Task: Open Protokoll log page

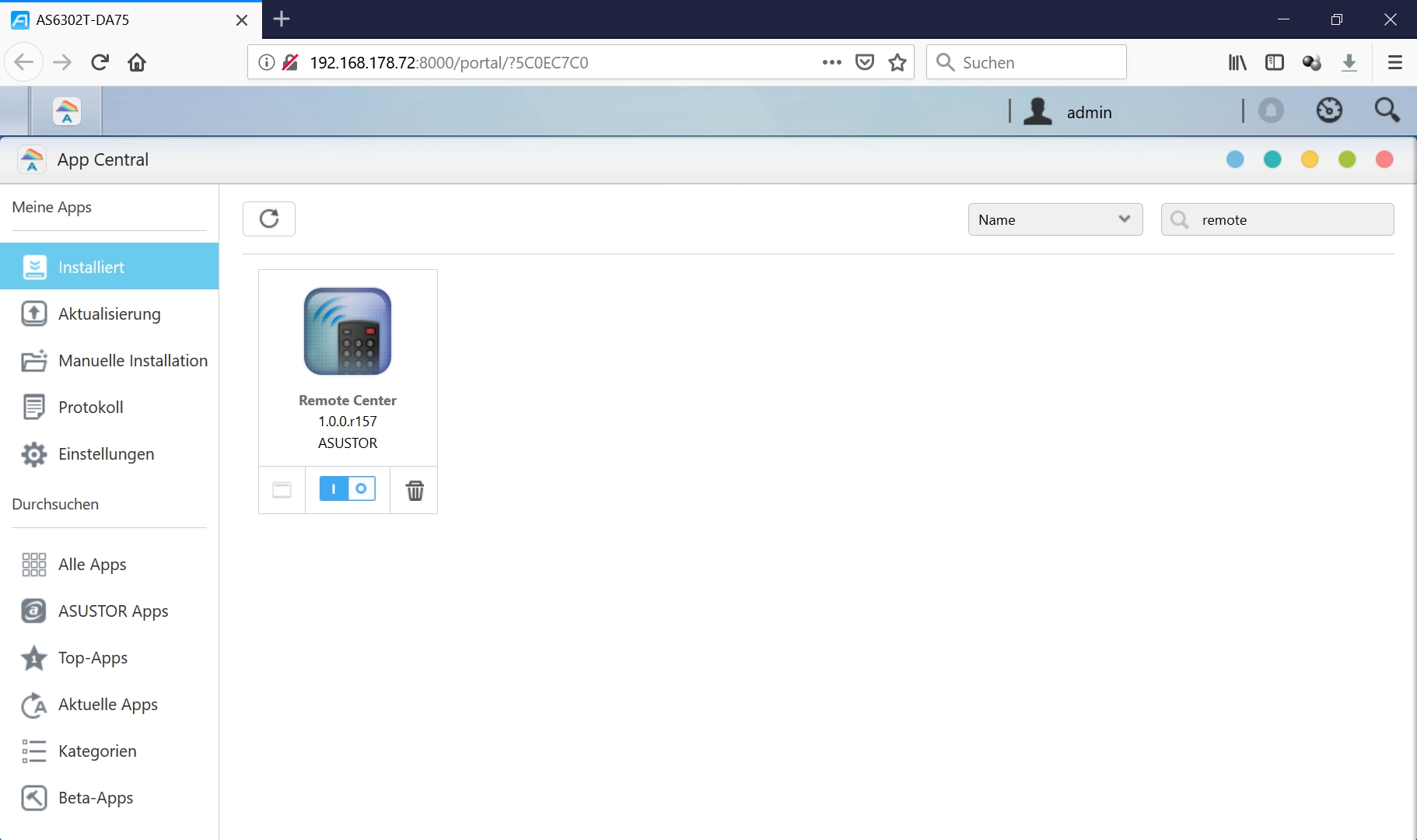Action: click(109, 407)
